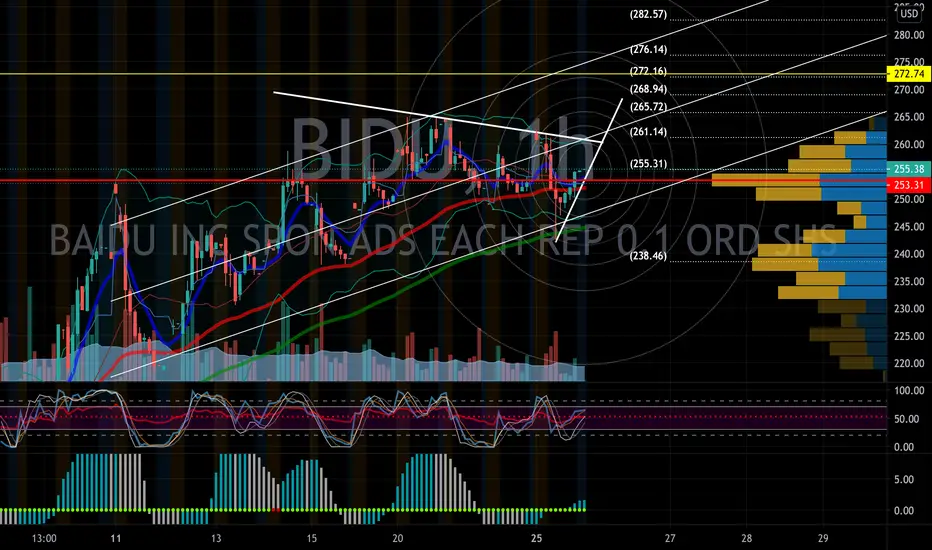
Task: Click the 240.00 price axis tick
Action: 909,254
